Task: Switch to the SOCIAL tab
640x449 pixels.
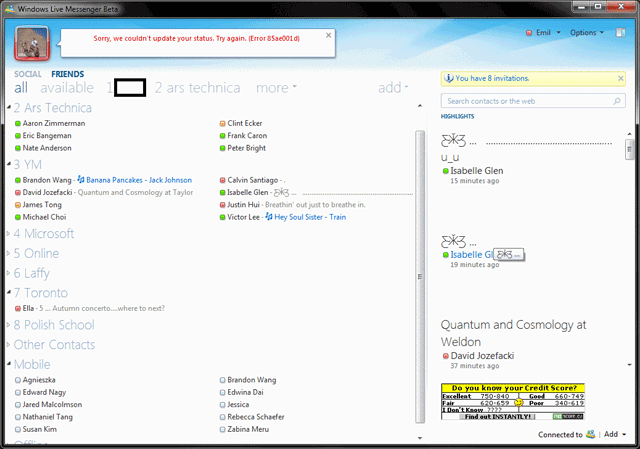Action: (28, 74)
